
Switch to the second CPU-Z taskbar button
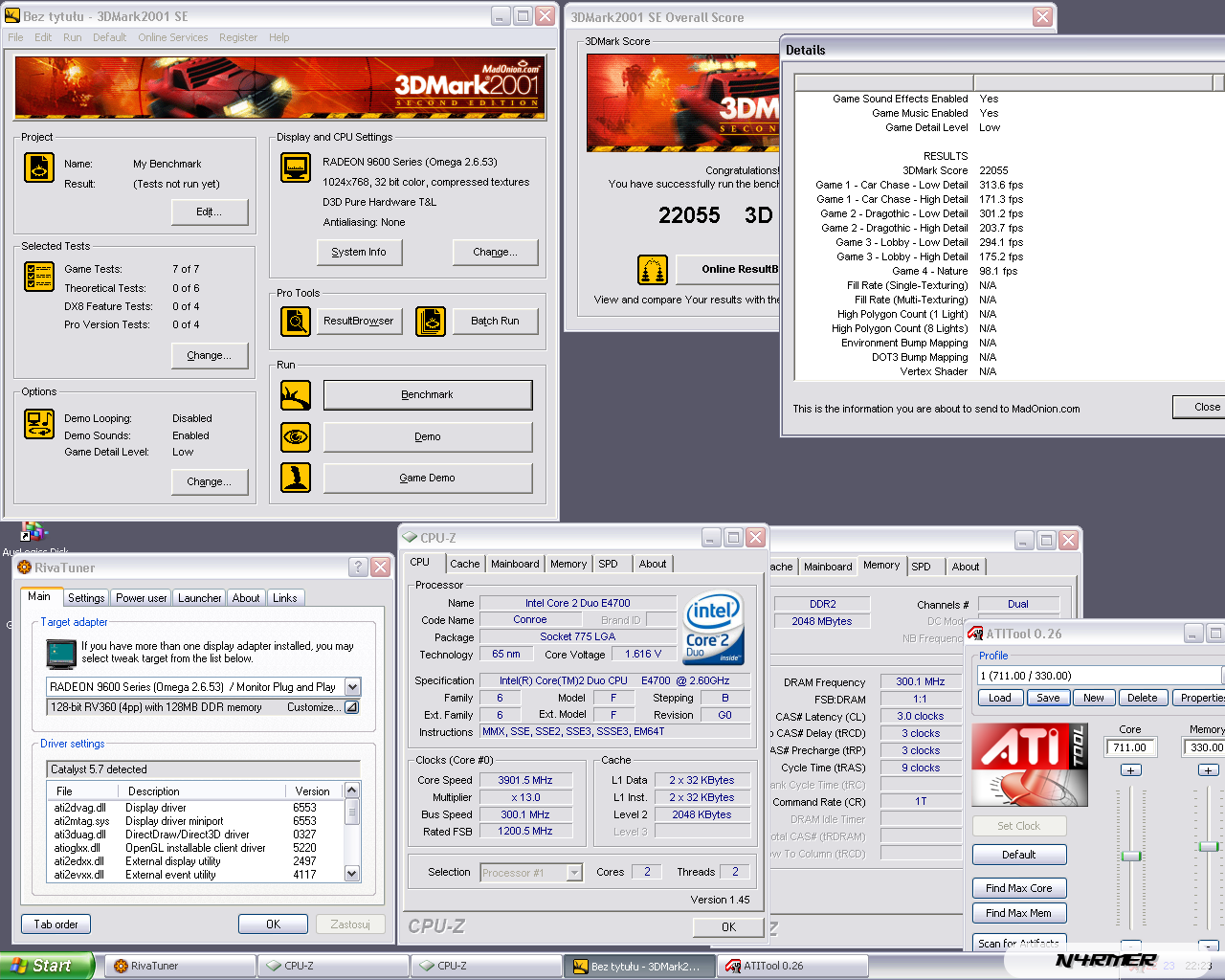tap(486, 966)
